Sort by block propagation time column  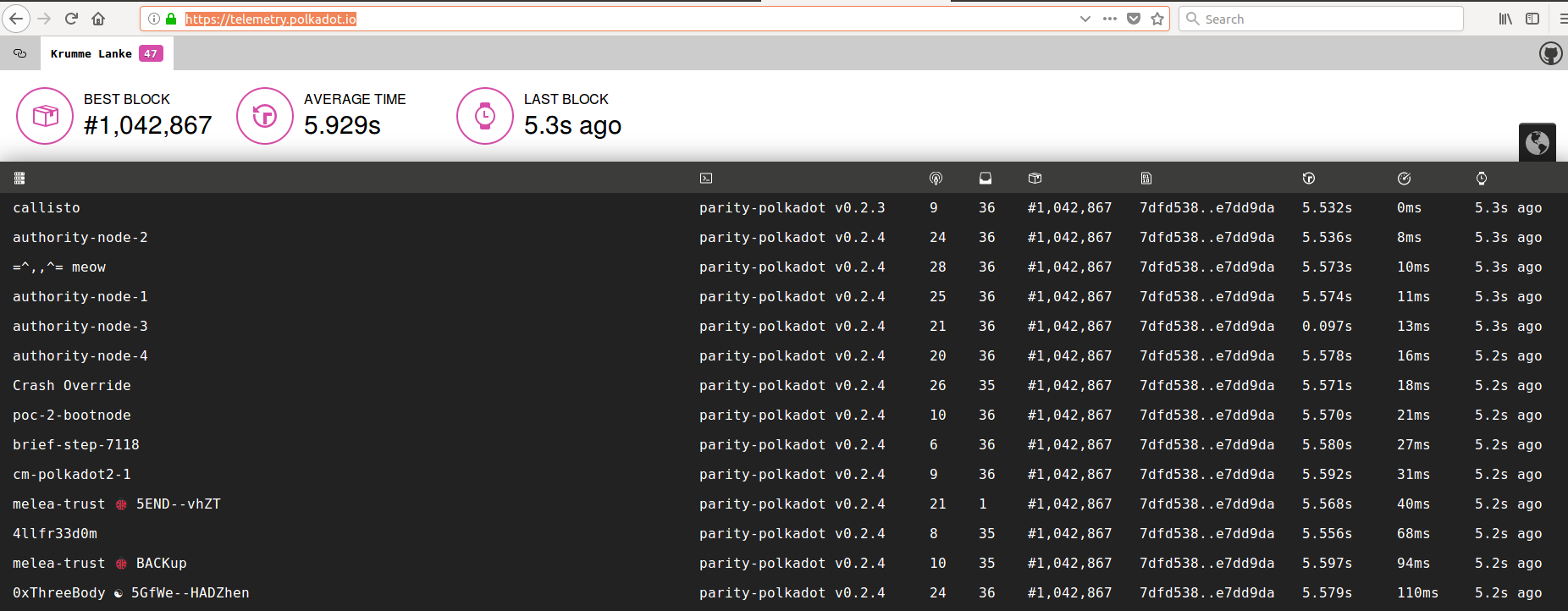(x=1404, y=178)
